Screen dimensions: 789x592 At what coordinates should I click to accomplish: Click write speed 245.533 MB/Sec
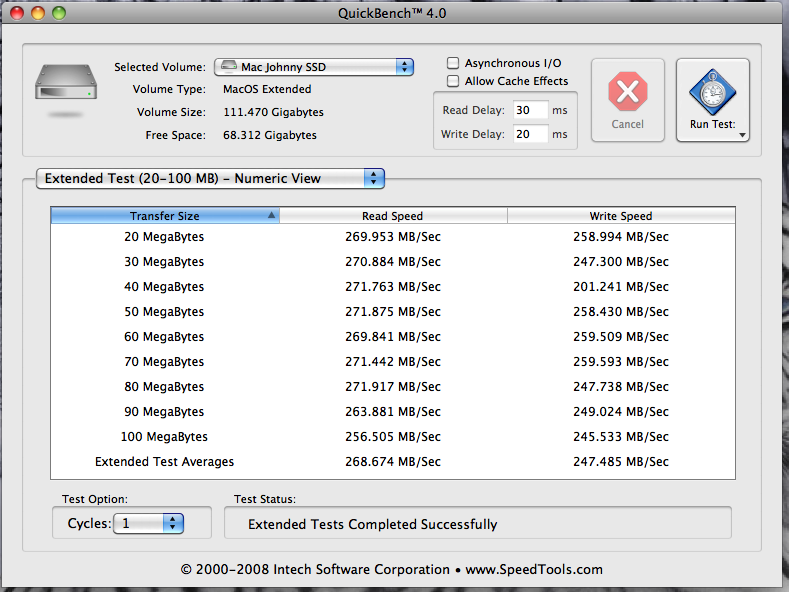tap(621, 437)
